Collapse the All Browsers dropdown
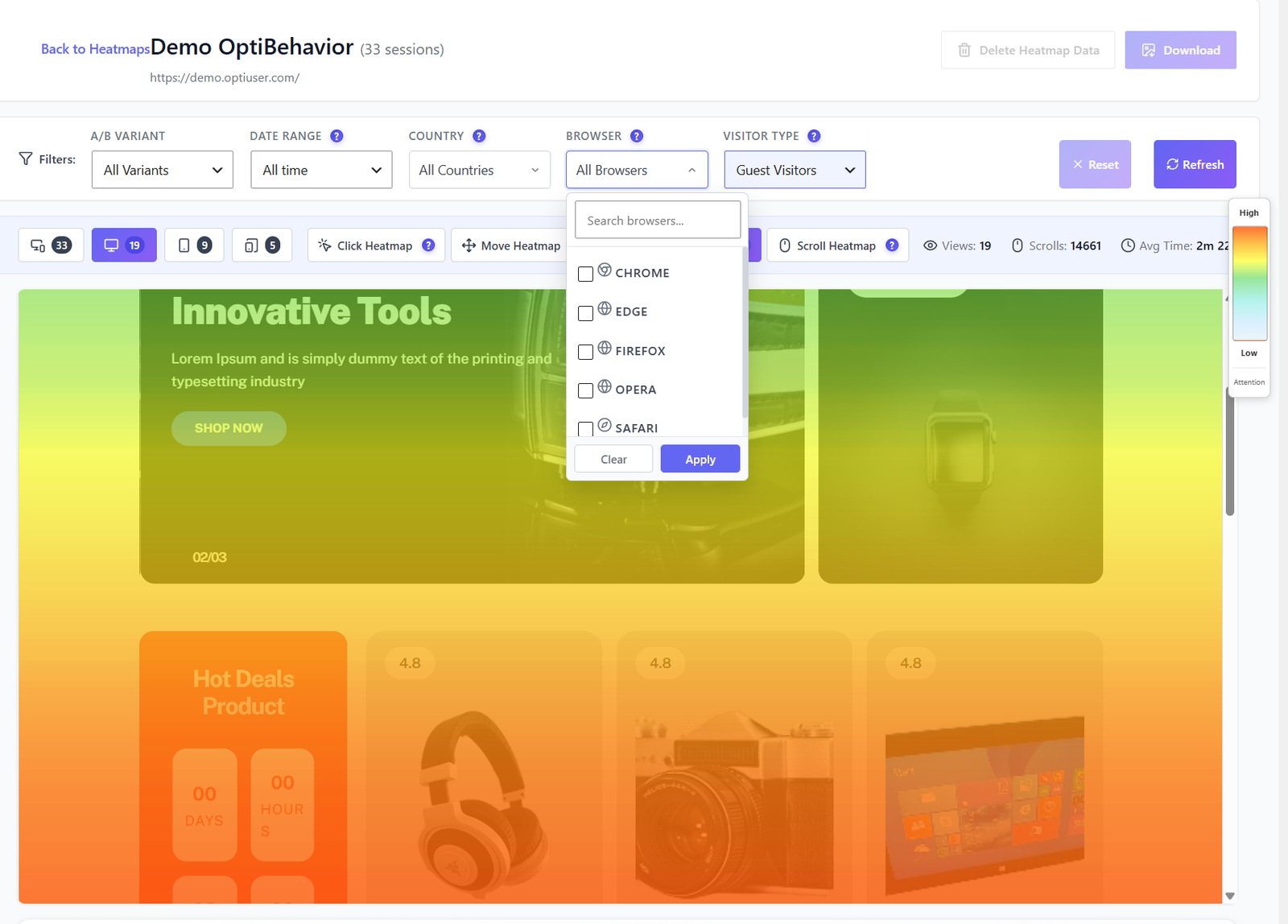 coord(637,170)
